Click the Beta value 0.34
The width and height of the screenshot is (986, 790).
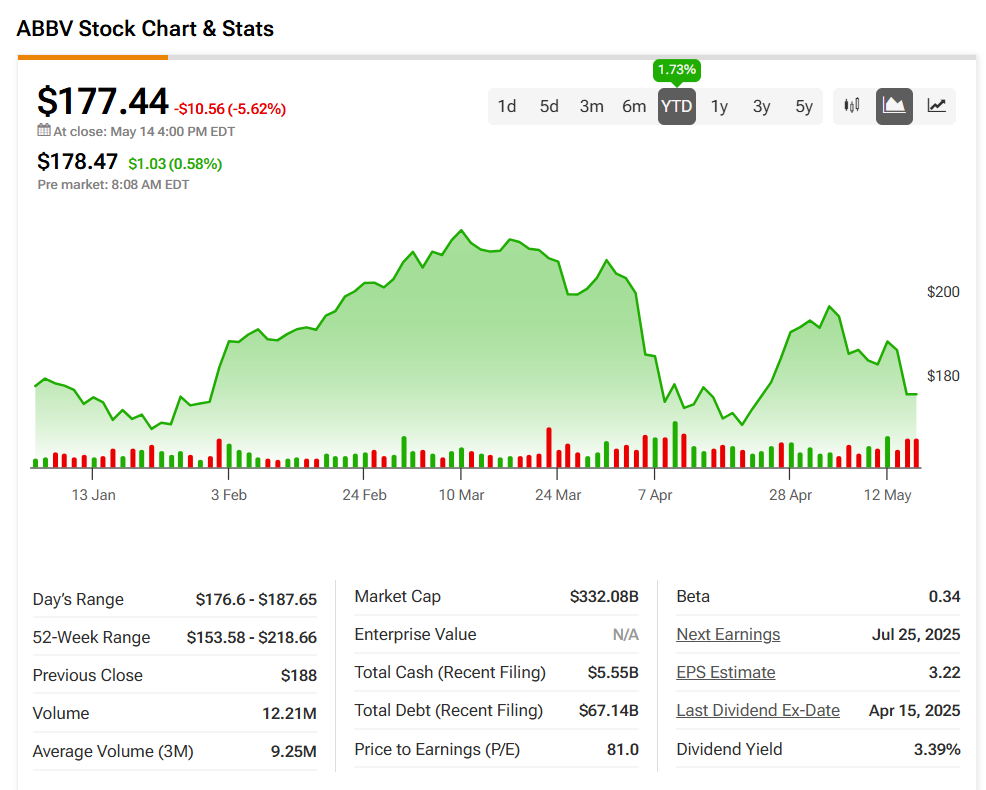pyautogui.click(x=944, y=596)
